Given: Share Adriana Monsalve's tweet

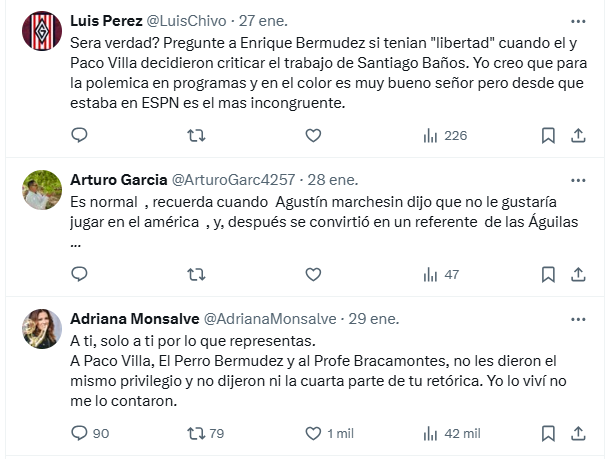Looking at the screenshot, I should coord(578,433).
